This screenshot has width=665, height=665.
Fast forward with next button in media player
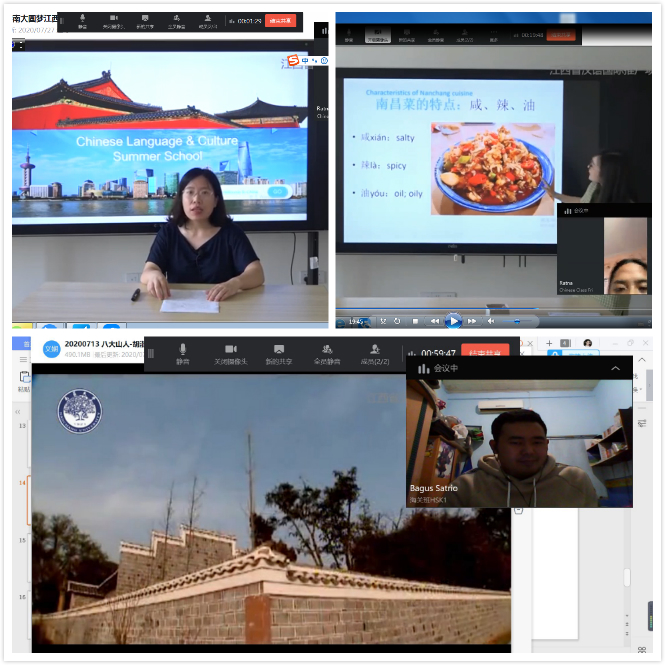click(472, 321)
